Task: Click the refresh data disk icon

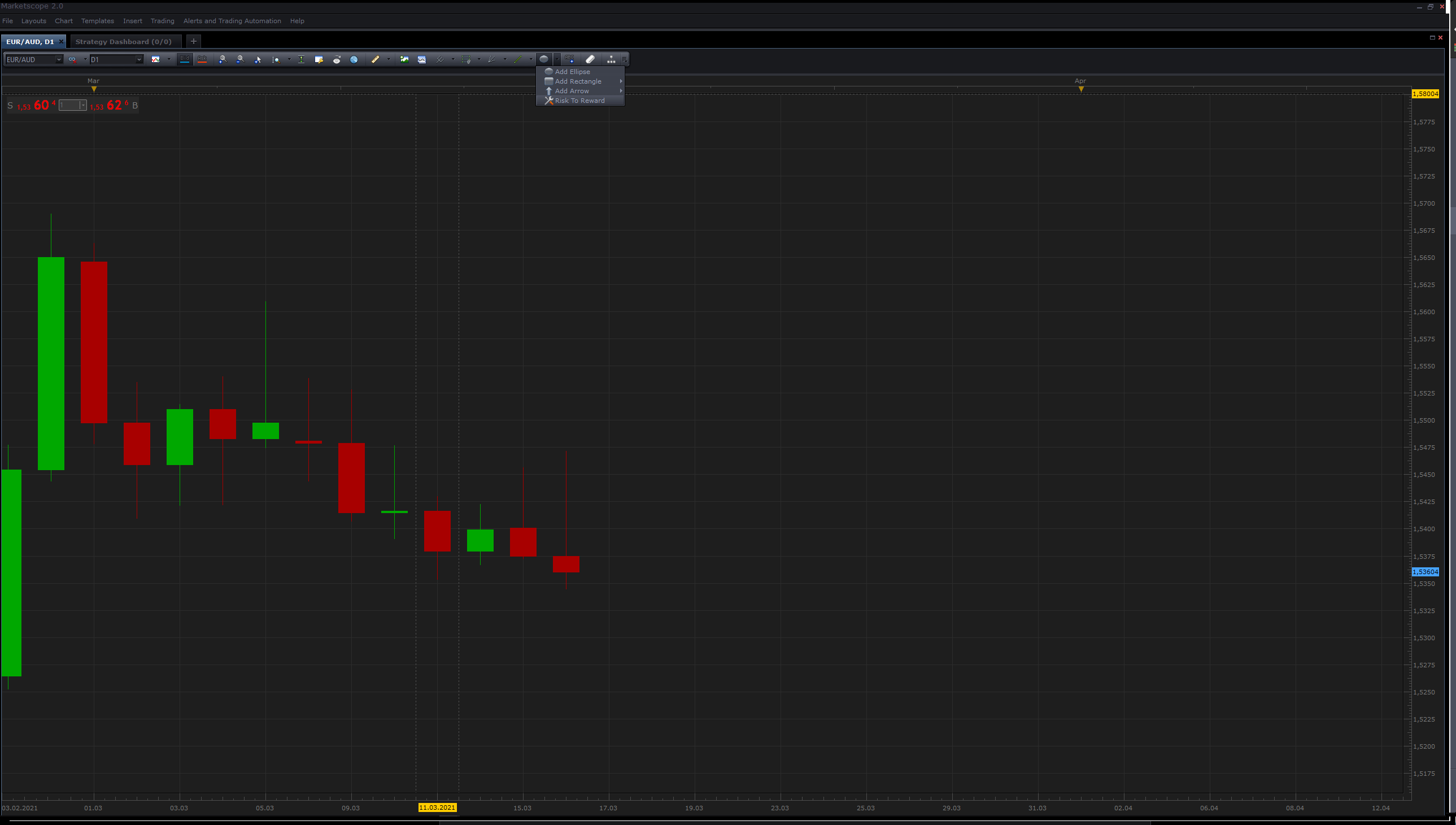Action: [x=337, y=59]
